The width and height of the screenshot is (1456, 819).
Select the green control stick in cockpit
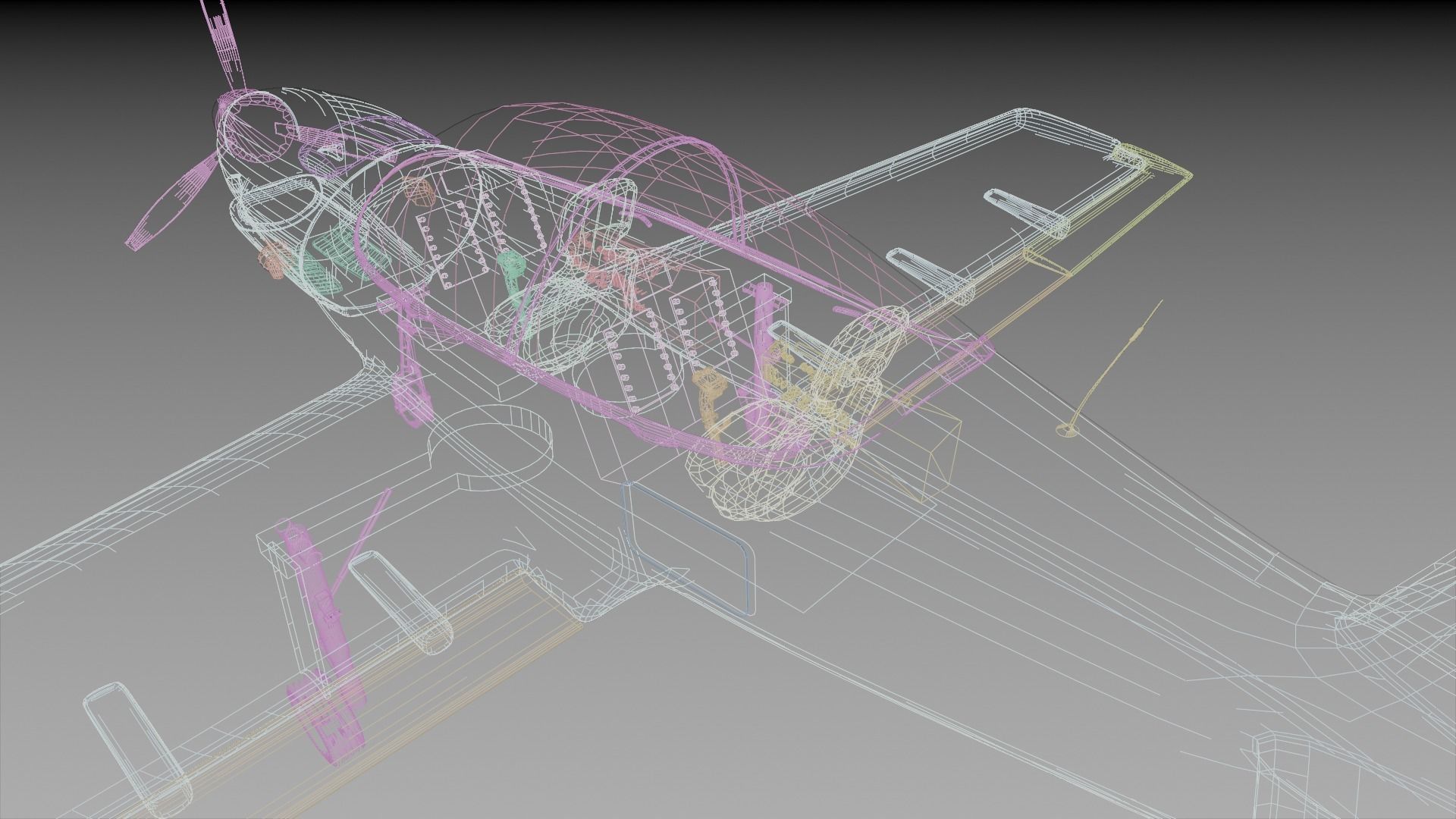coord(513,275)
